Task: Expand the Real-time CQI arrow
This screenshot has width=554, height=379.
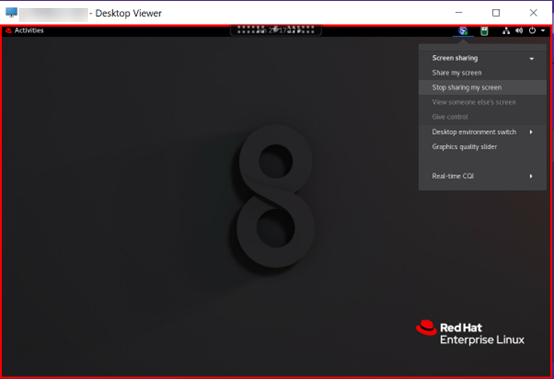Action: pos(531,176)
